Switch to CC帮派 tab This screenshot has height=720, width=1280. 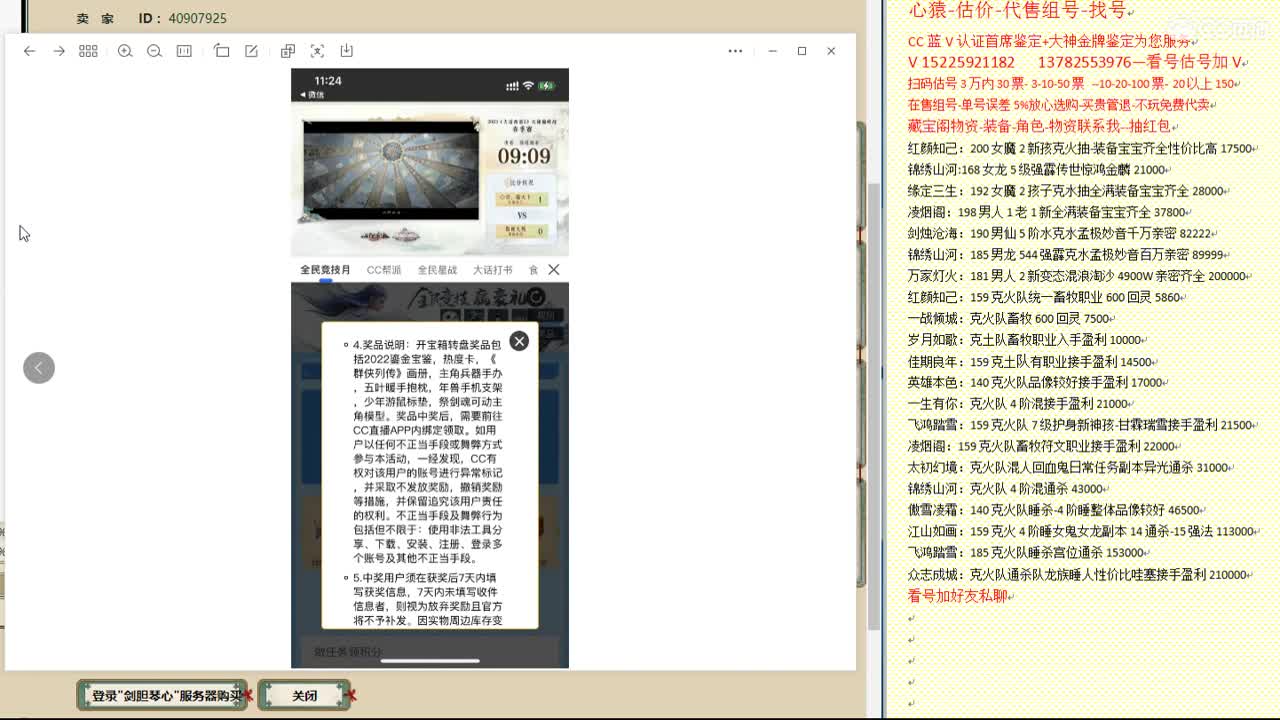(384, 270)
